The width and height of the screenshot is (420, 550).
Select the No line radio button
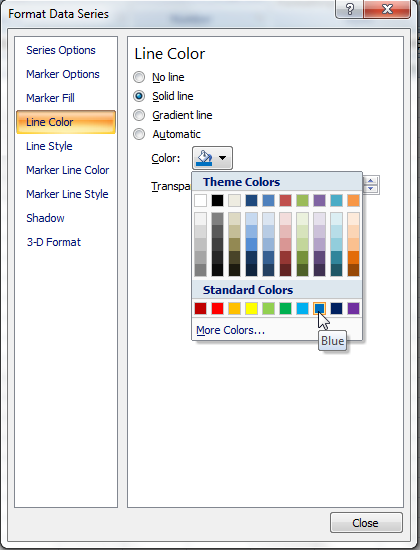(139, 77)
